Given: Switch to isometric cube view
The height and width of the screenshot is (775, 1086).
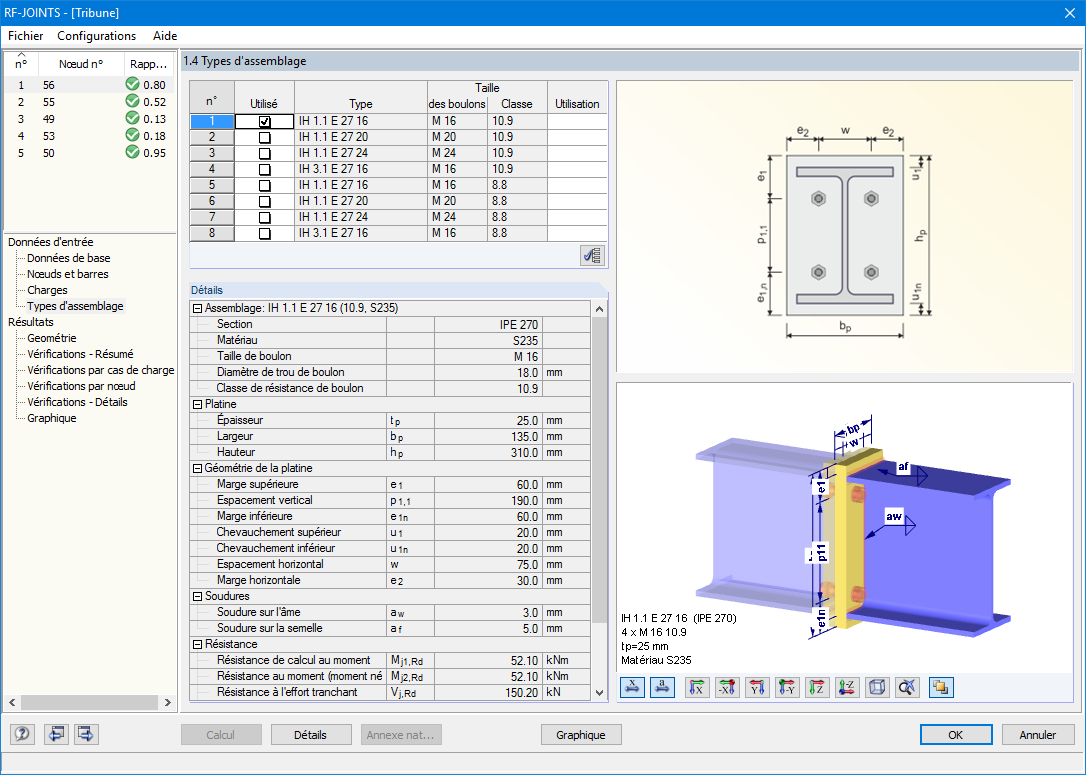Looking at the screenshot, I should 877,687.
